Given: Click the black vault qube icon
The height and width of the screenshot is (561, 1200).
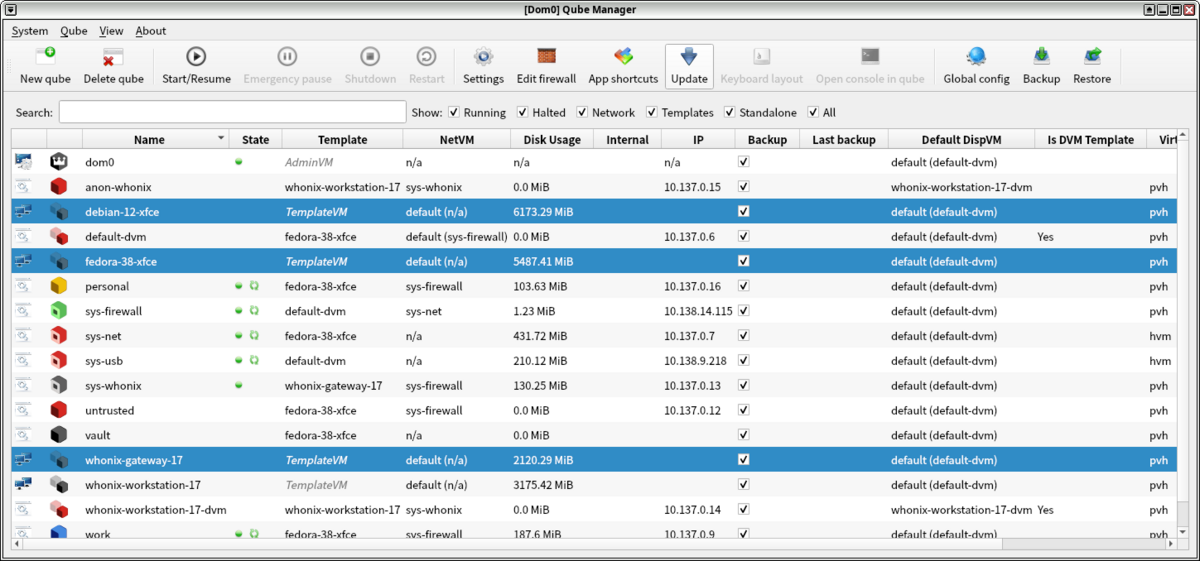Looking at the screenshot, I should pyautogui.click(x=59, y=435).
